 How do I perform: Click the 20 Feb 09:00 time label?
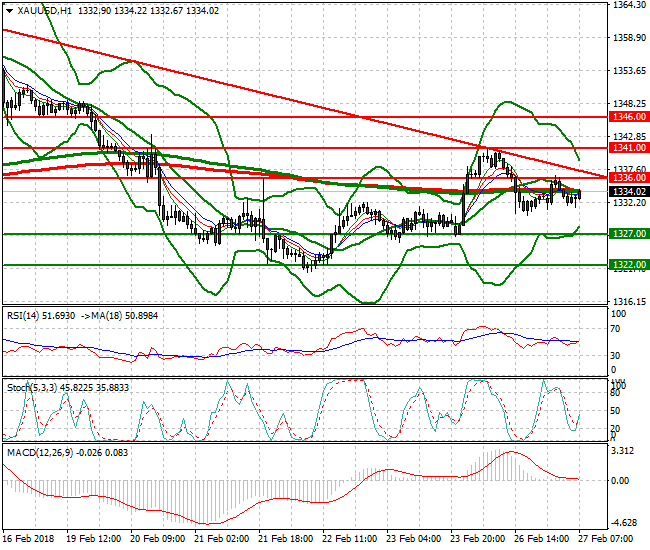(158, 539)
